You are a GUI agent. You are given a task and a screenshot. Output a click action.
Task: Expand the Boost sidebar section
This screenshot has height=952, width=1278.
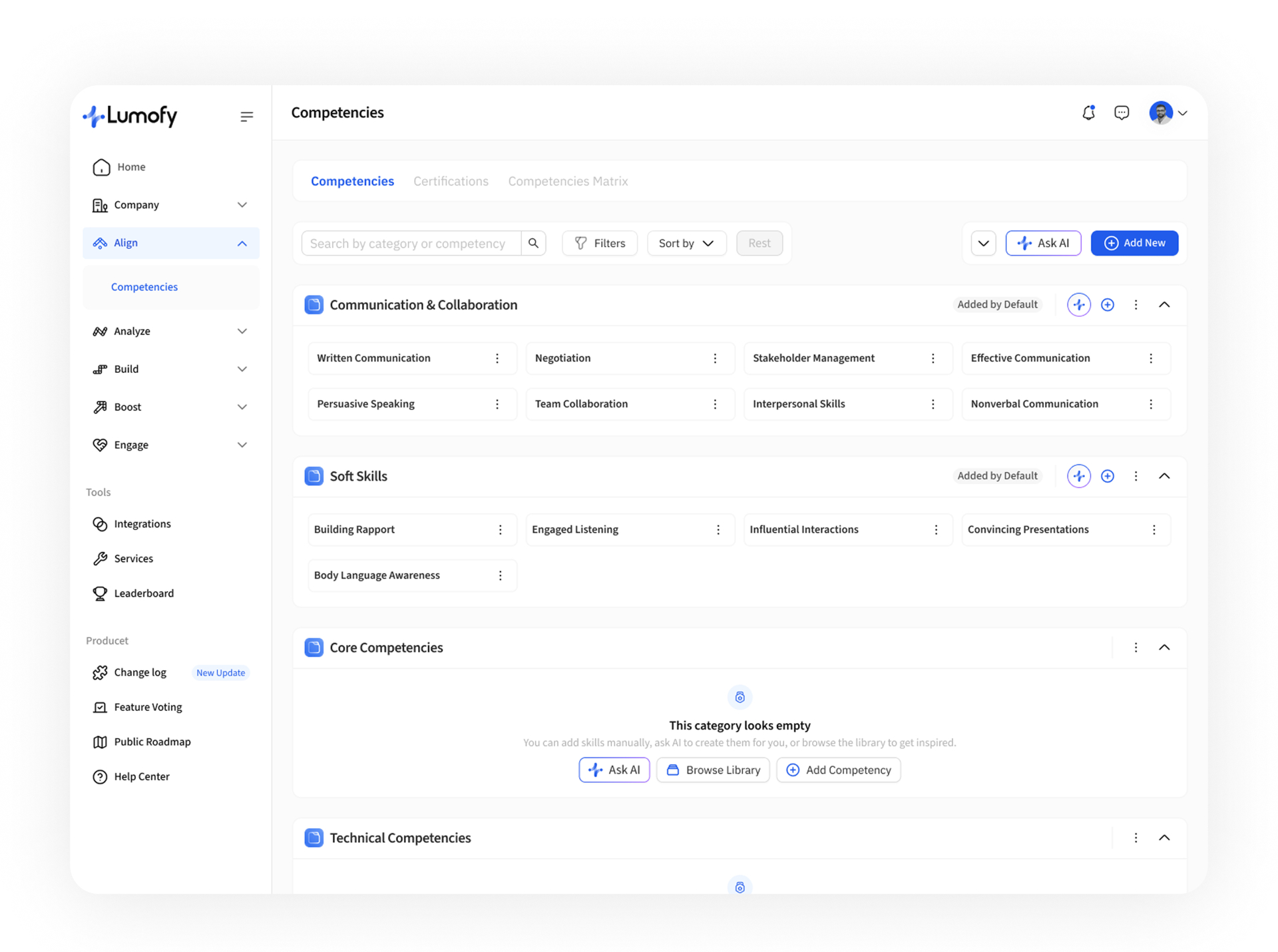coord(242,407)
